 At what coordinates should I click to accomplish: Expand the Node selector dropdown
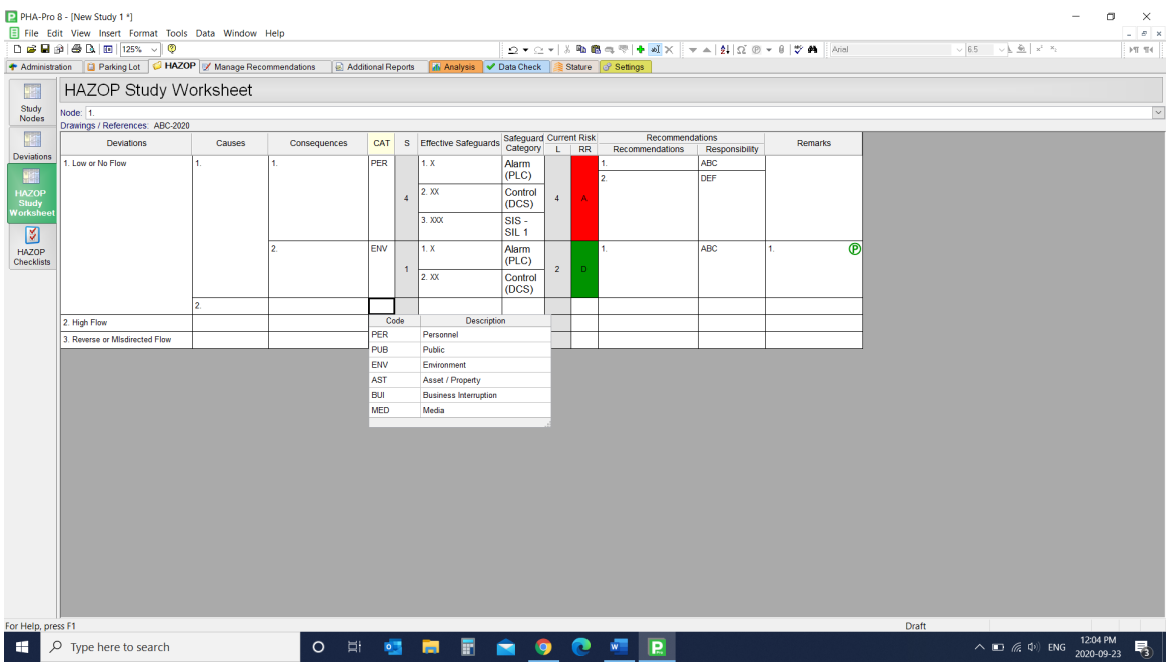click(1158, 113)
